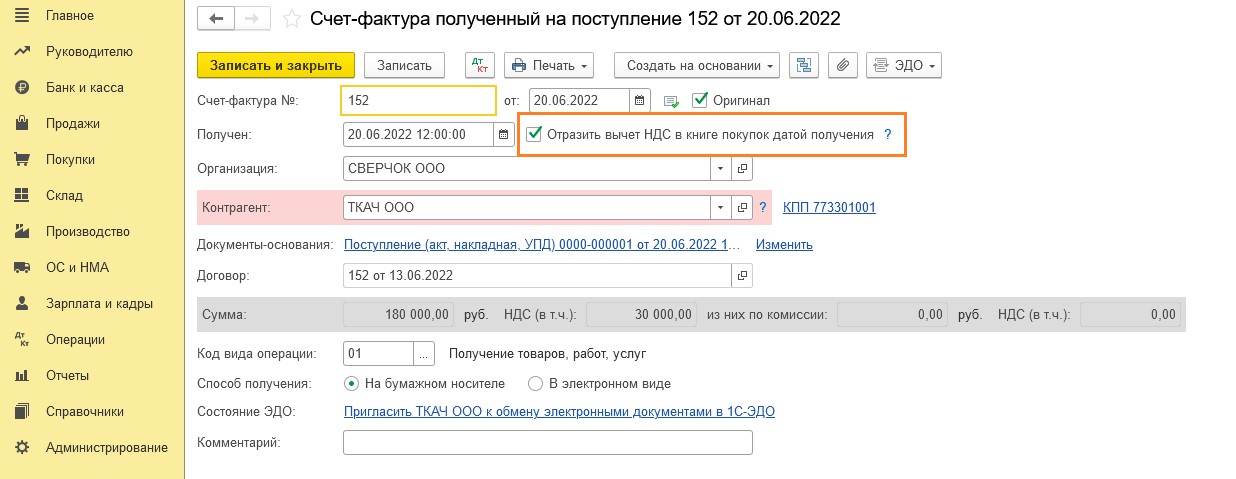The height and width of the screenshot is (479, 1236).
Task: Expand the Создать на основании dropdown
Action: tap(697, 66)
